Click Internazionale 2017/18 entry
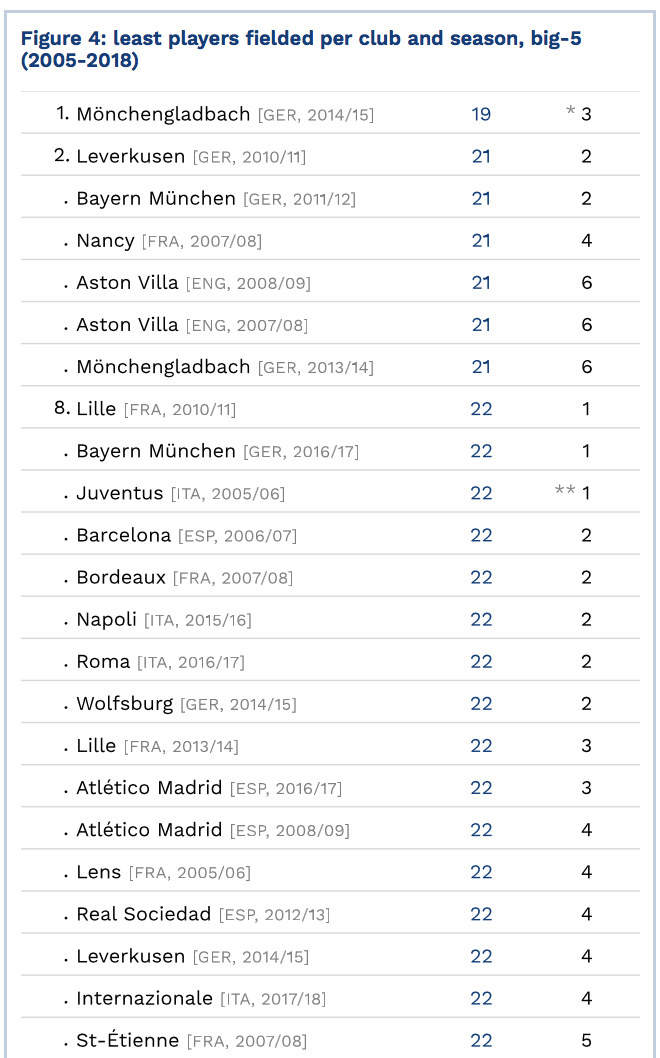 click(x=330, y=998)
